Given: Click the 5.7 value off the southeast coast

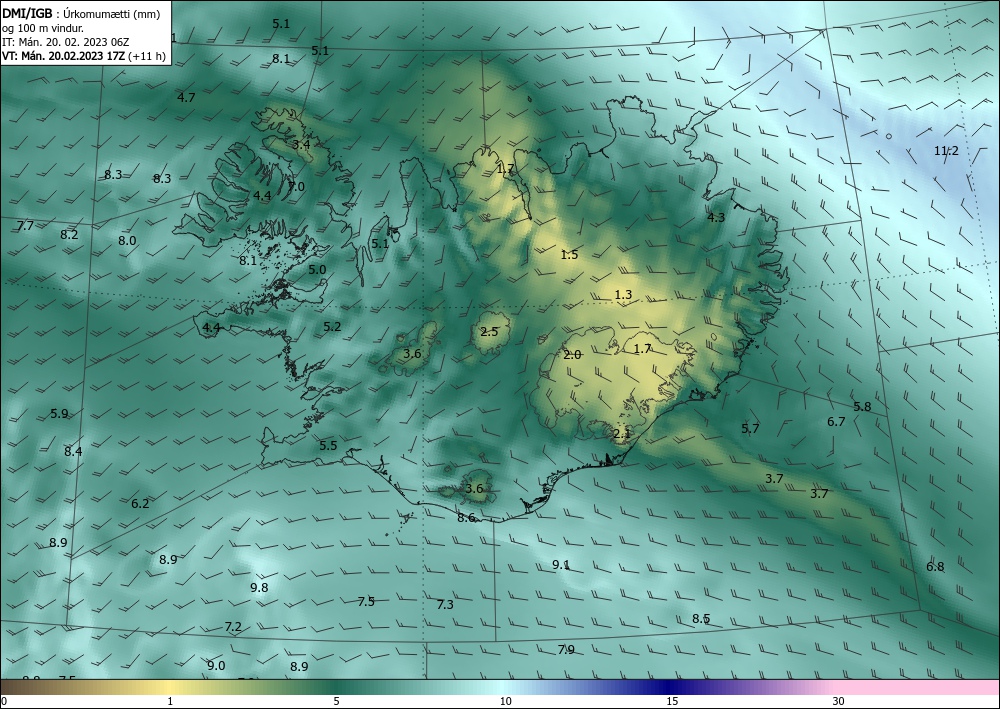Looking at the screenshot, I should tap(751, 428).
